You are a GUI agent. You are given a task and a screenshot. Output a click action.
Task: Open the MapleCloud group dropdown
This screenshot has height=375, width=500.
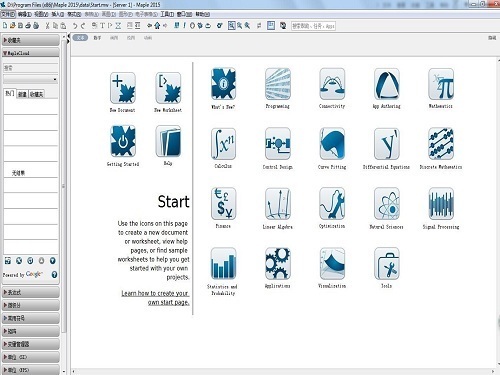[x=31, y=79]
